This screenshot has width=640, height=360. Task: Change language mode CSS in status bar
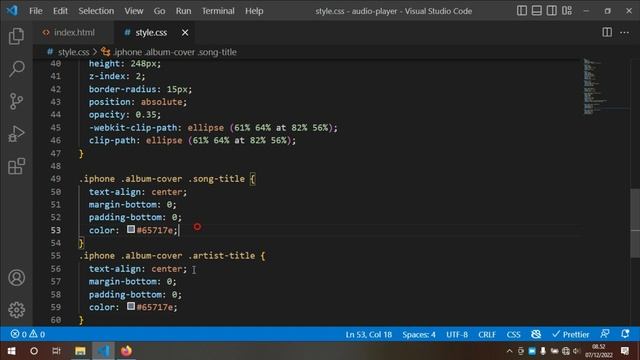[x=513, y=335]
